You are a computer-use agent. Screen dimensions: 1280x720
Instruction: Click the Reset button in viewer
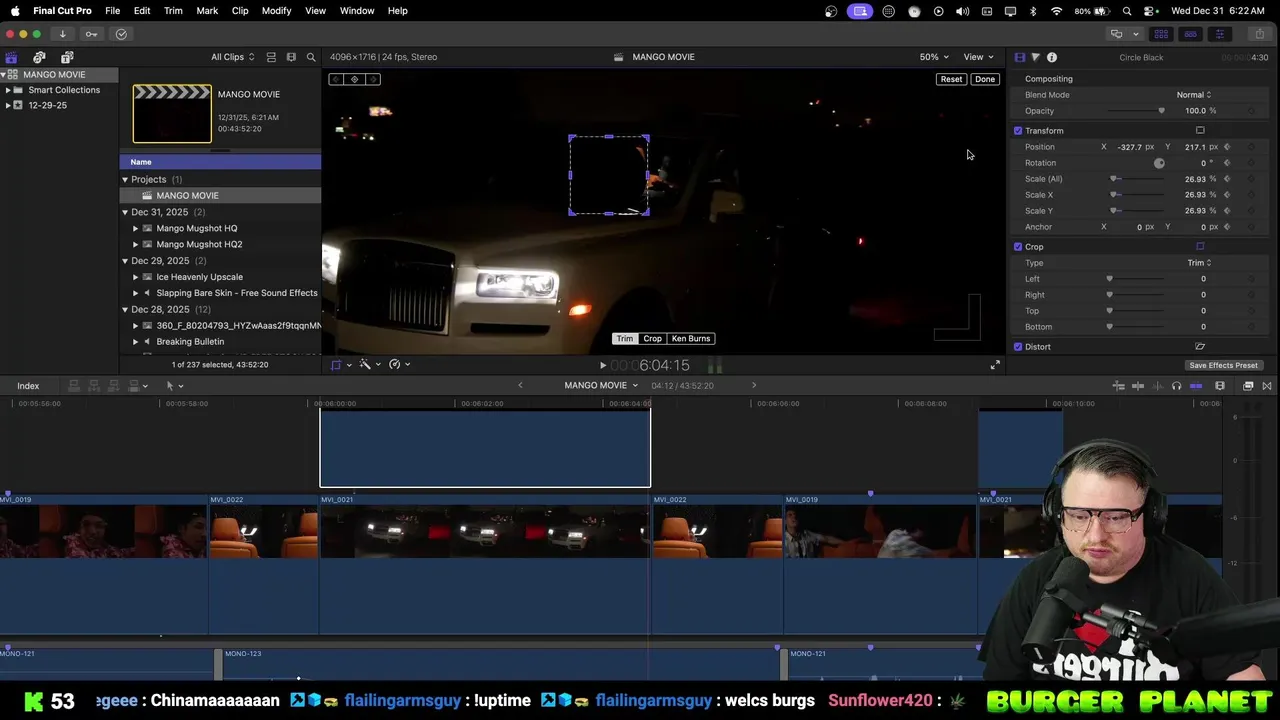[951, 79]
